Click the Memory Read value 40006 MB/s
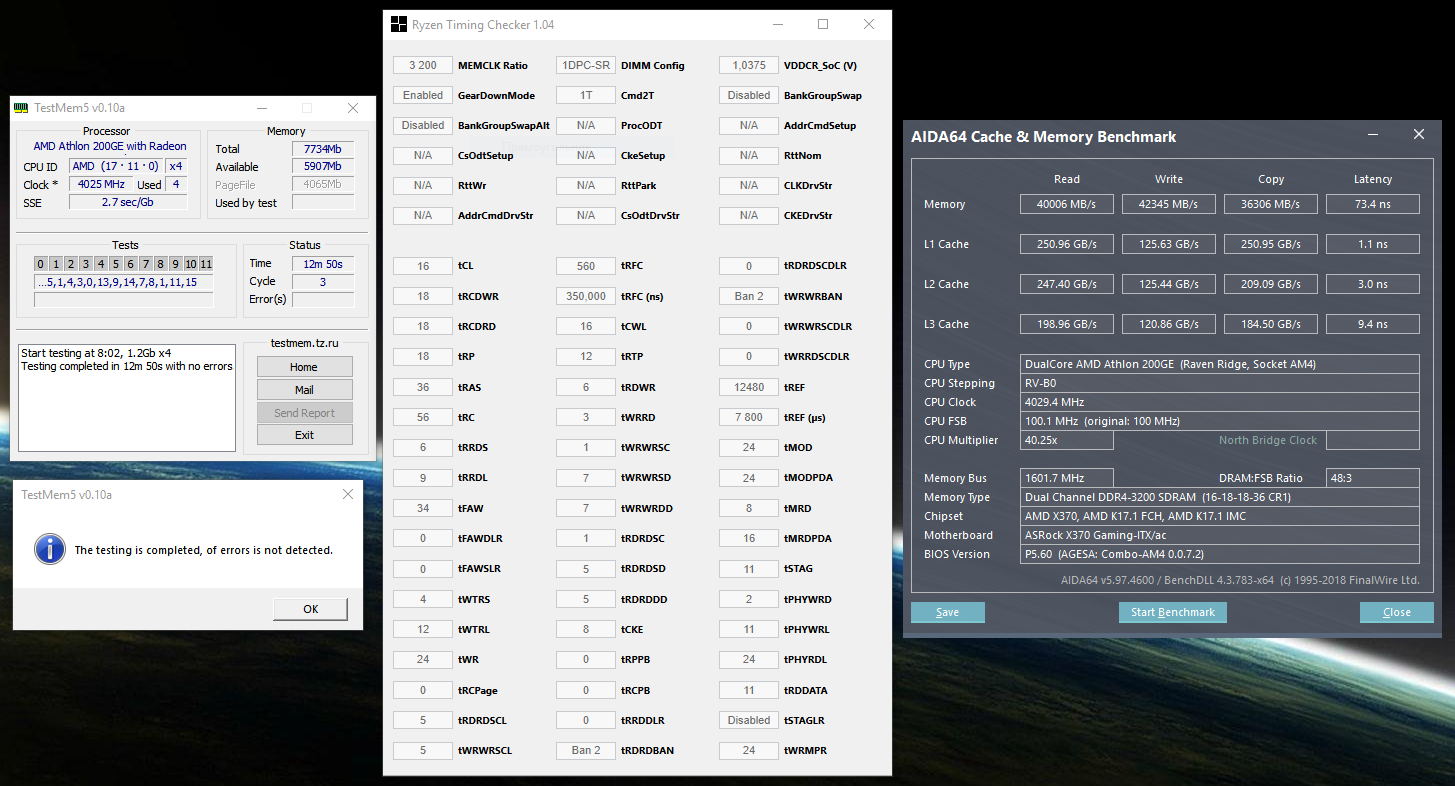The image size is (1455, 786). [1067, 204]
